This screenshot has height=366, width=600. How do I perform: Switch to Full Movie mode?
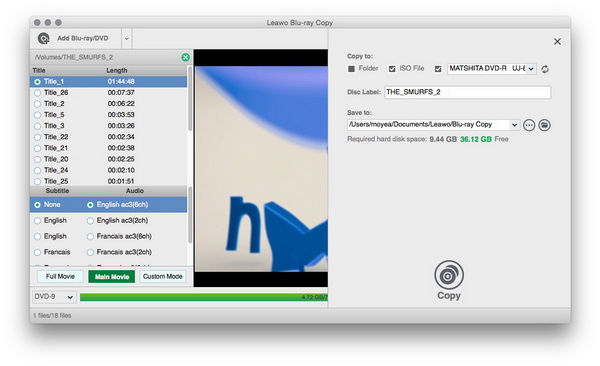pyautogui.click(x=60, y=276)
